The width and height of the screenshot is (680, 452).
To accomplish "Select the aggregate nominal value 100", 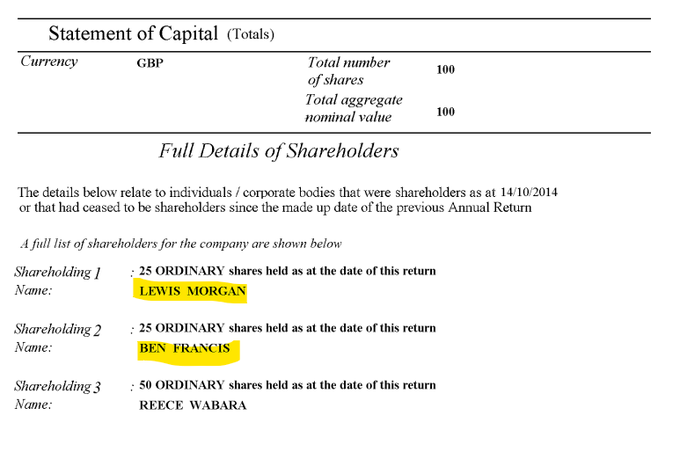I will click(x=445, y=112).
